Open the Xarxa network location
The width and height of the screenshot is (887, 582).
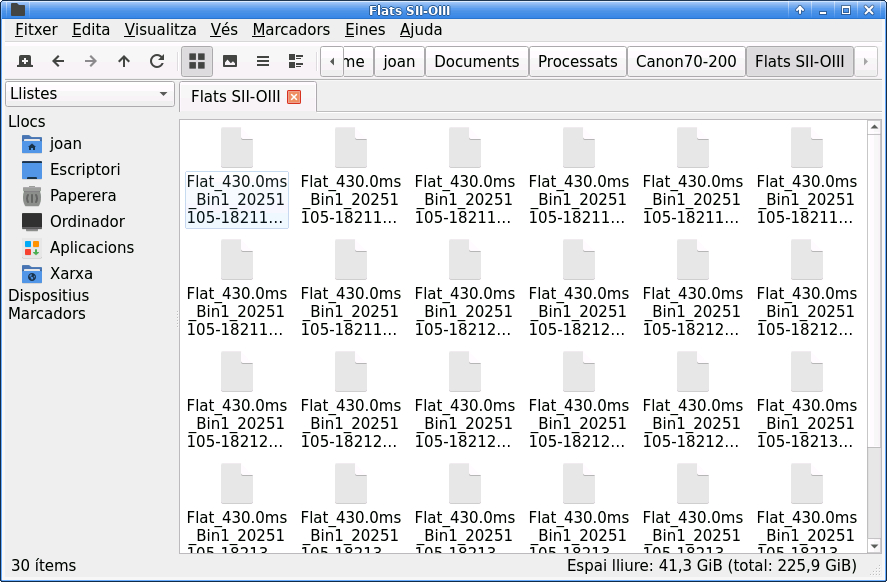click(71, 274)
